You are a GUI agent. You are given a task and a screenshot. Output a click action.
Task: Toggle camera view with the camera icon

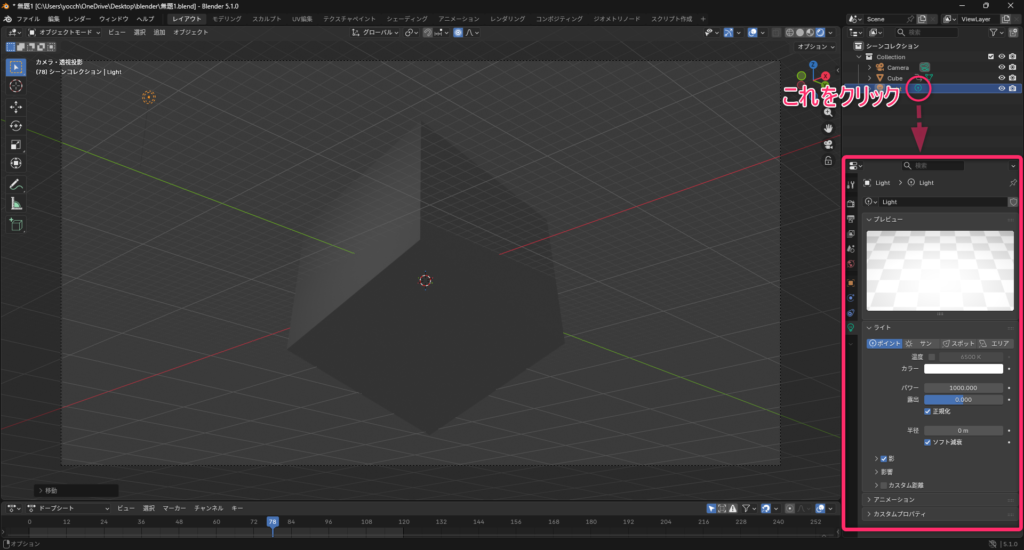(x=829, y=143)
